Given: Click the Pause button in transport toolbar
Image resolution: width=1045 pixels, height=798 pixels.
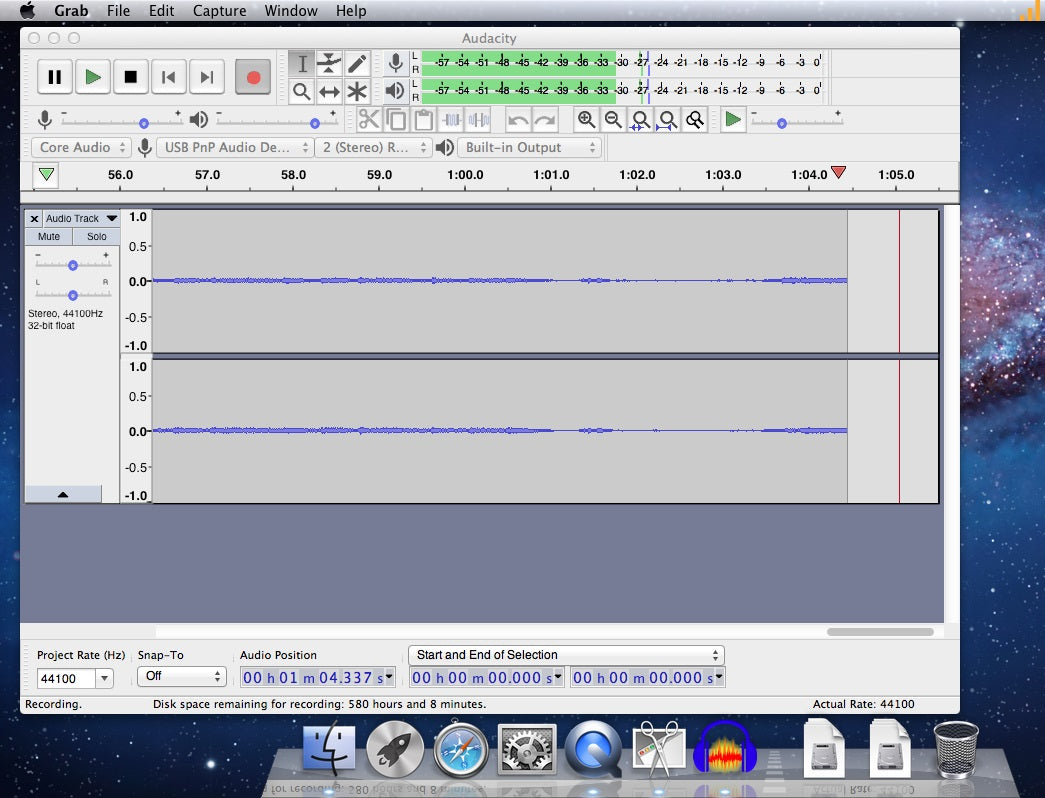Looking at the screenshot, I should [x=55, y=77].
